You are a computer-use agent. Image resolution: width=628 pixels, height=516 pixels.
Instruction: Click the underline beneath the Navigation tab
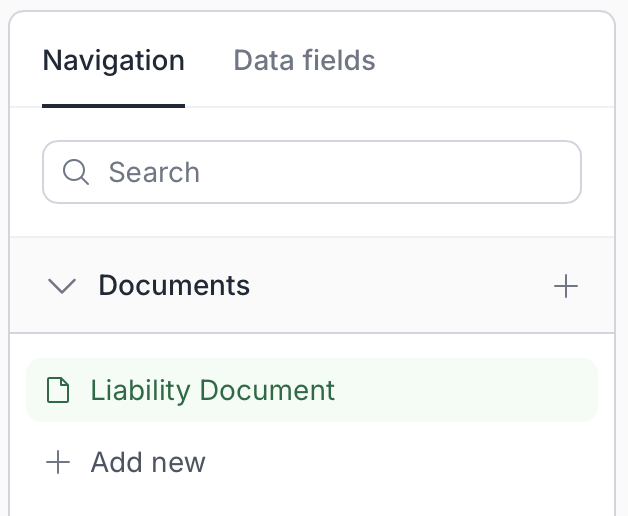click(x=113, y=106)
